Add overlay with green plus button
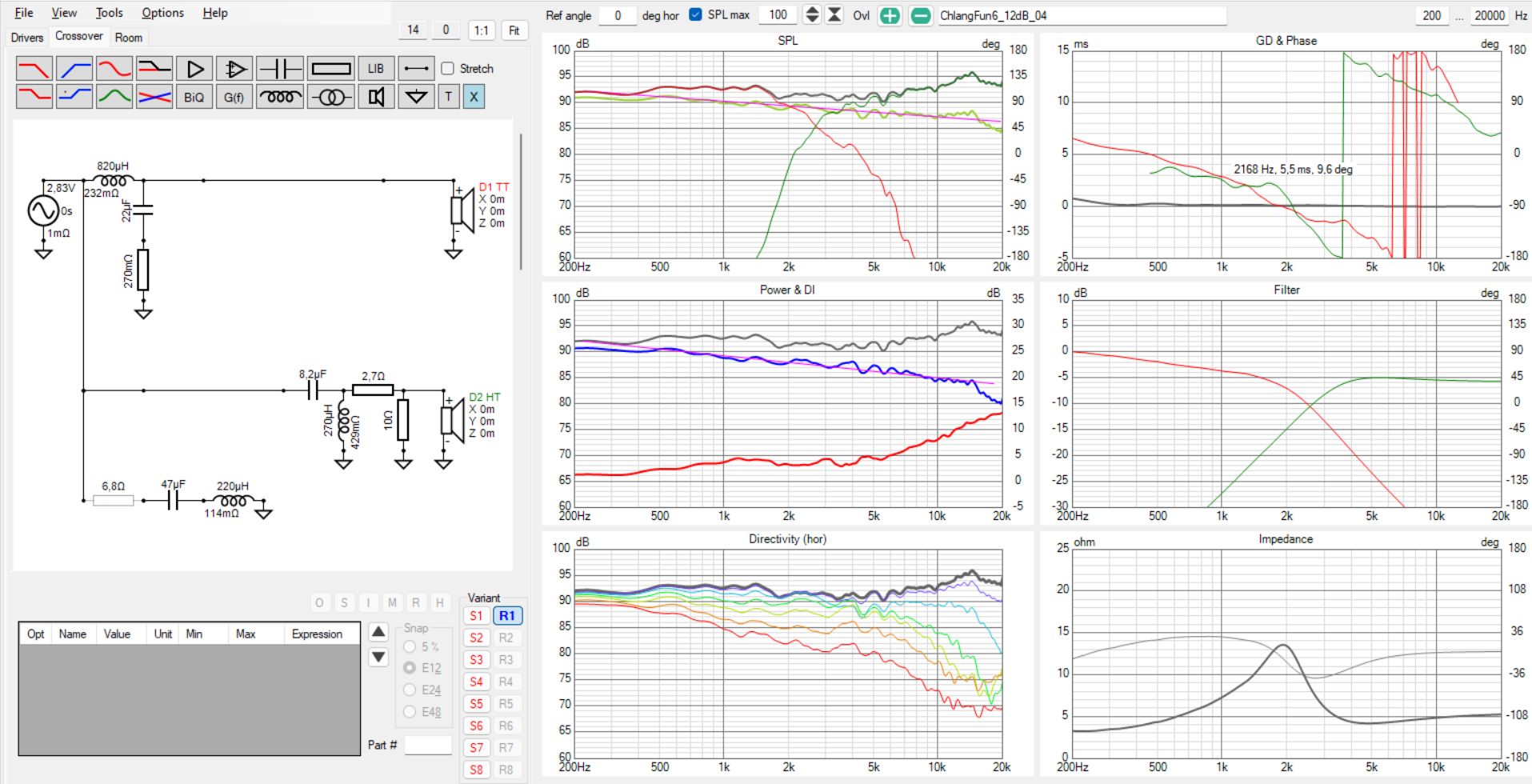 point(890,15)
